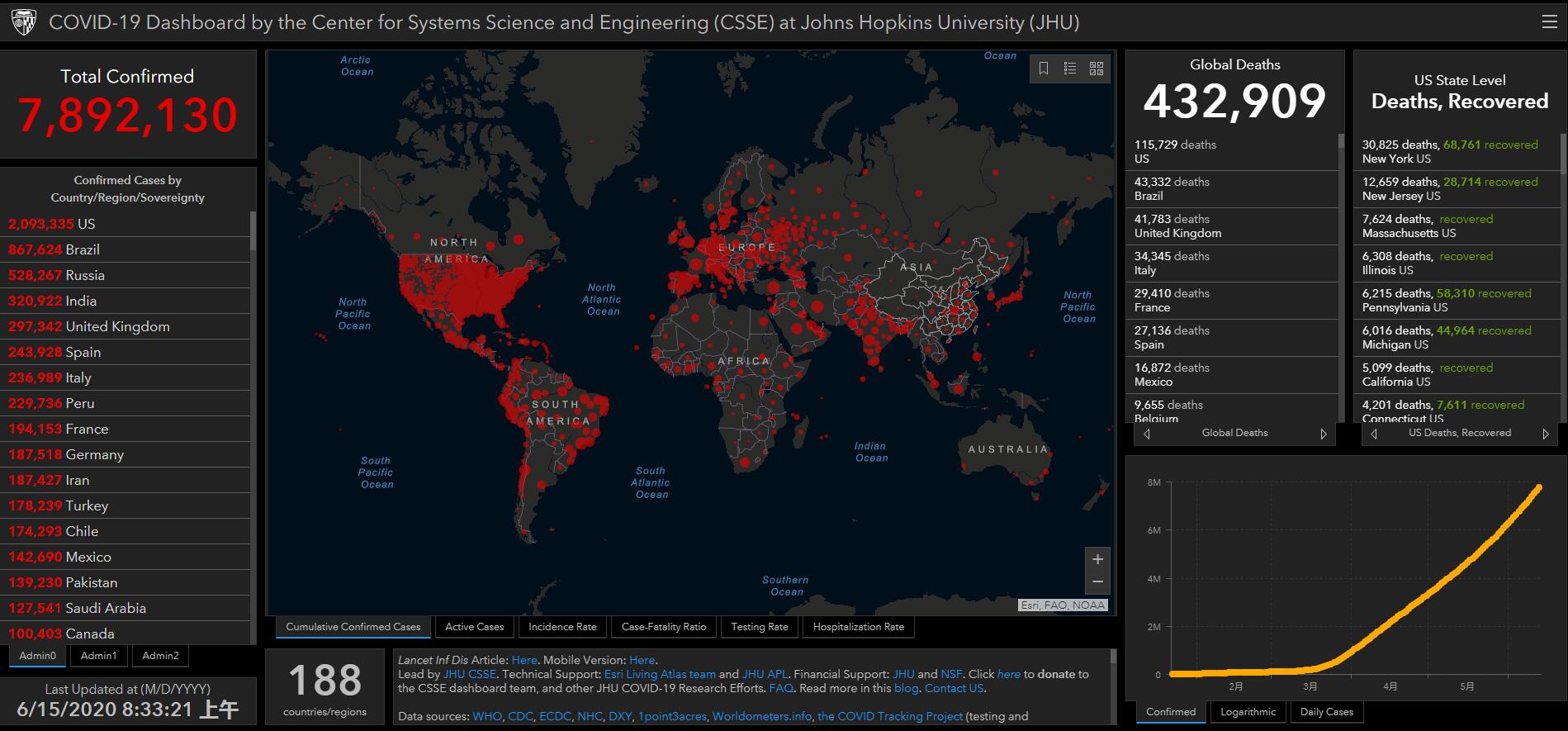Select the Admin2 list level
This screenshot has width=1568, height=731.
(x=160, y=656)
